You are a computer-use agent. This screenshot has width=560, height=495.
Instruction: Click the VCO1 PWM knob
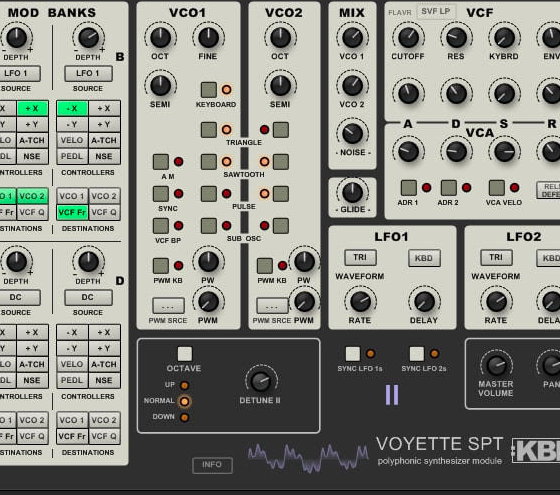coord(209,302)
